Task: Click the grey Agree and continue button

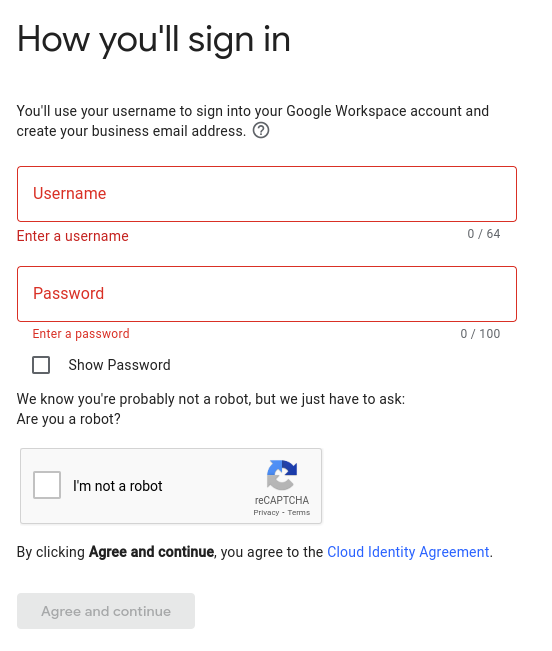Action: coord(106,611)
